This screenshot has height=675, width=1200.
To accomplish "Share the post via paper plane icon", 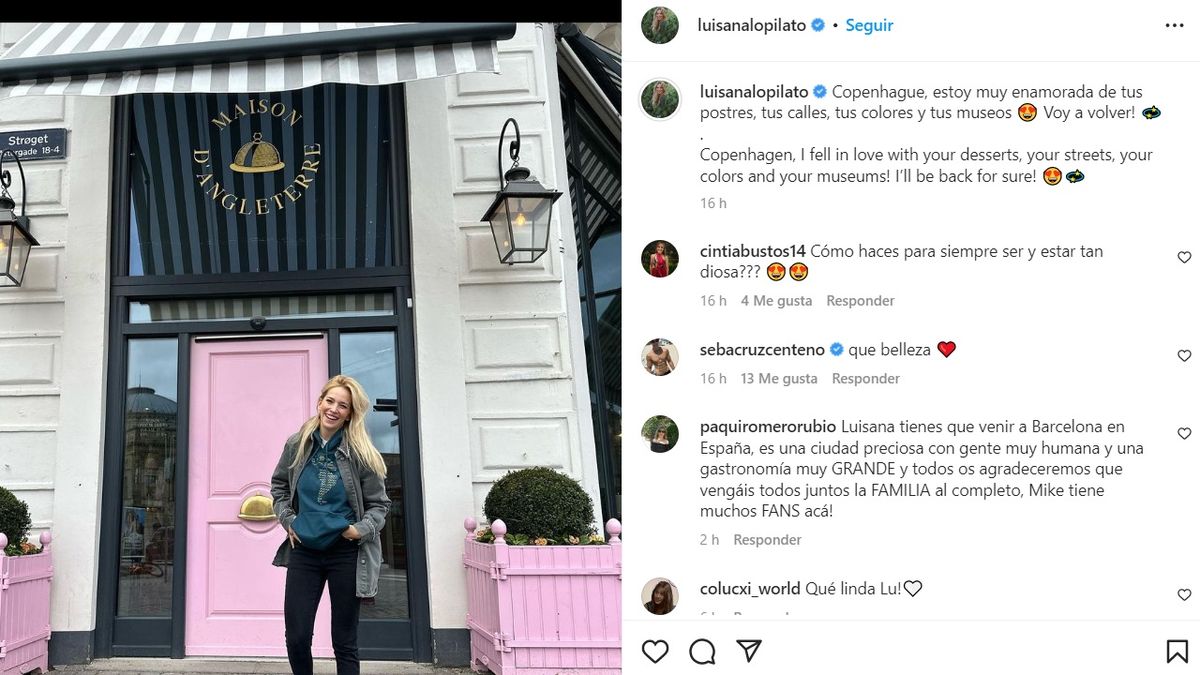I will coord(749,652).
